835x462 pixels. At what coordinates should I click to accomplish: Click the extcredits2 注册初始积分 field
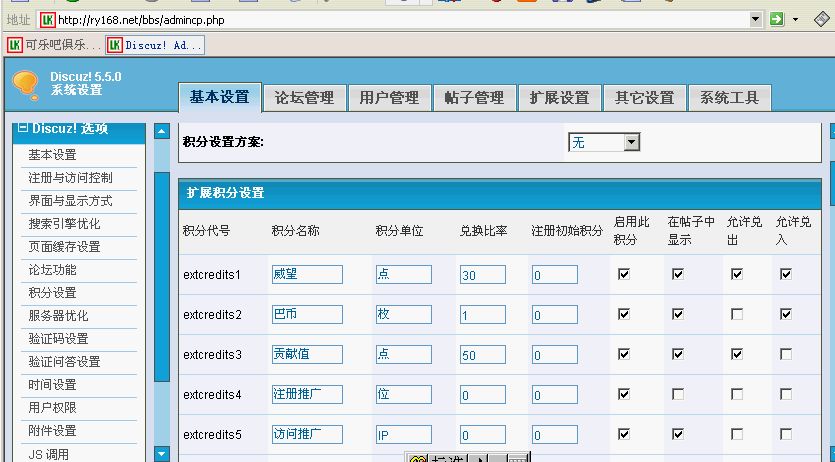tap(554, 315)
